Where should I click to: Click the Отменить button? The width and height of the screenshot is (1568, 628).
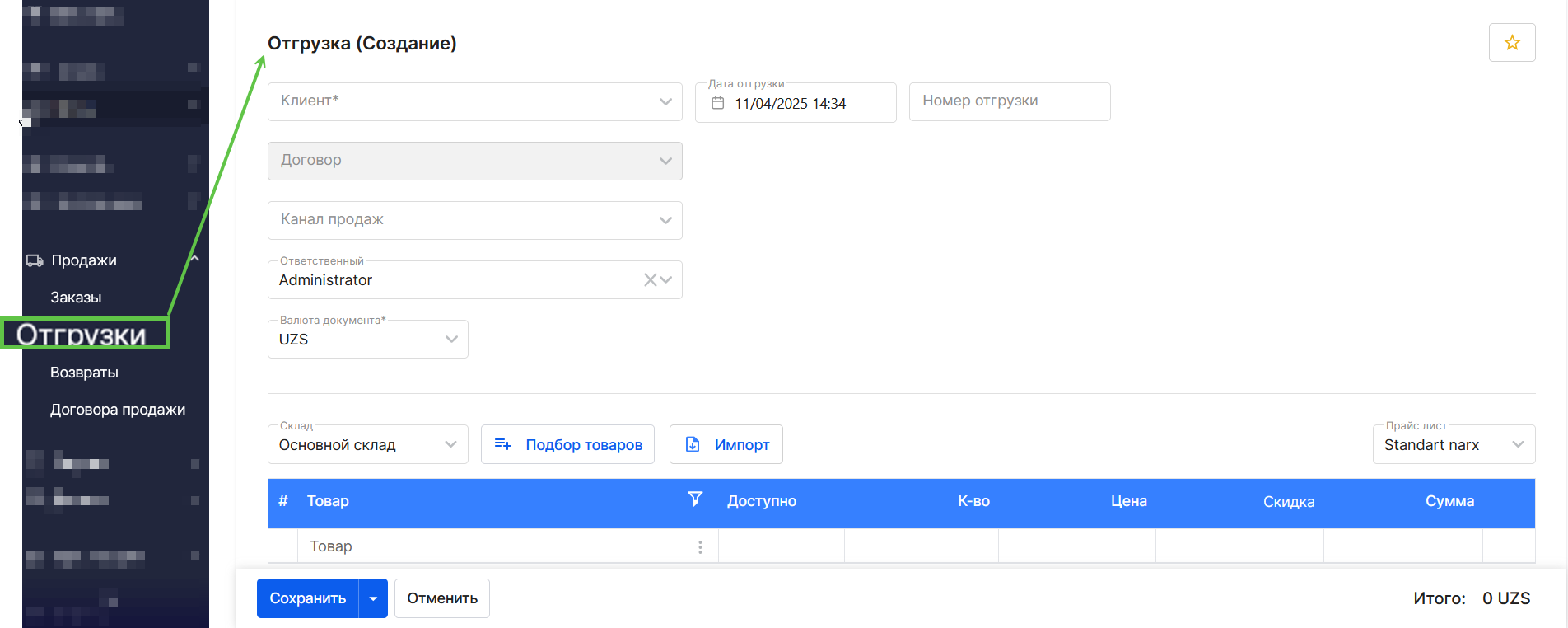click(x=442, y=598)
